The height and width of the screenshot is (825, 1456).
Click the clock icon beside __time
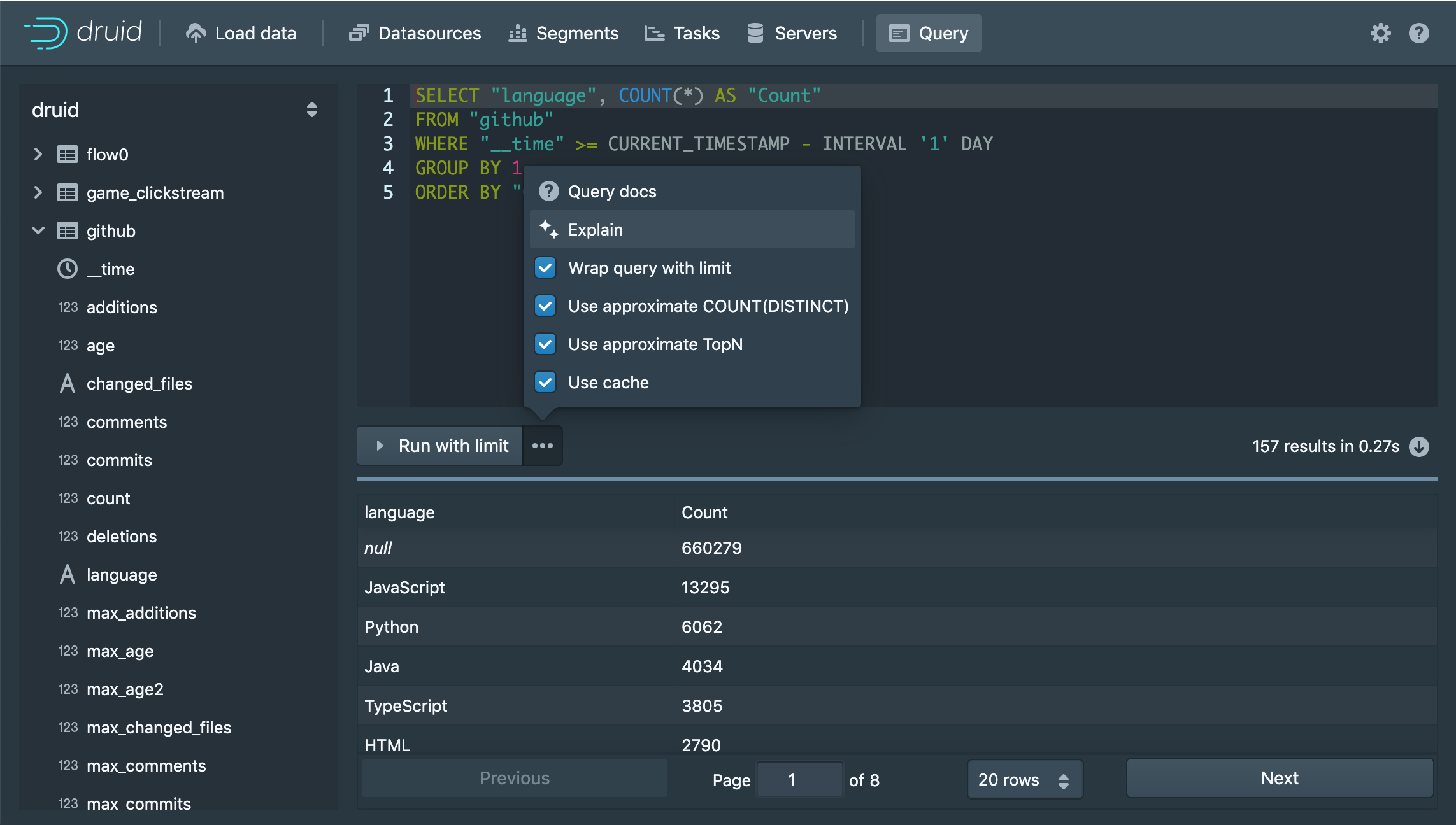[68, 269]
